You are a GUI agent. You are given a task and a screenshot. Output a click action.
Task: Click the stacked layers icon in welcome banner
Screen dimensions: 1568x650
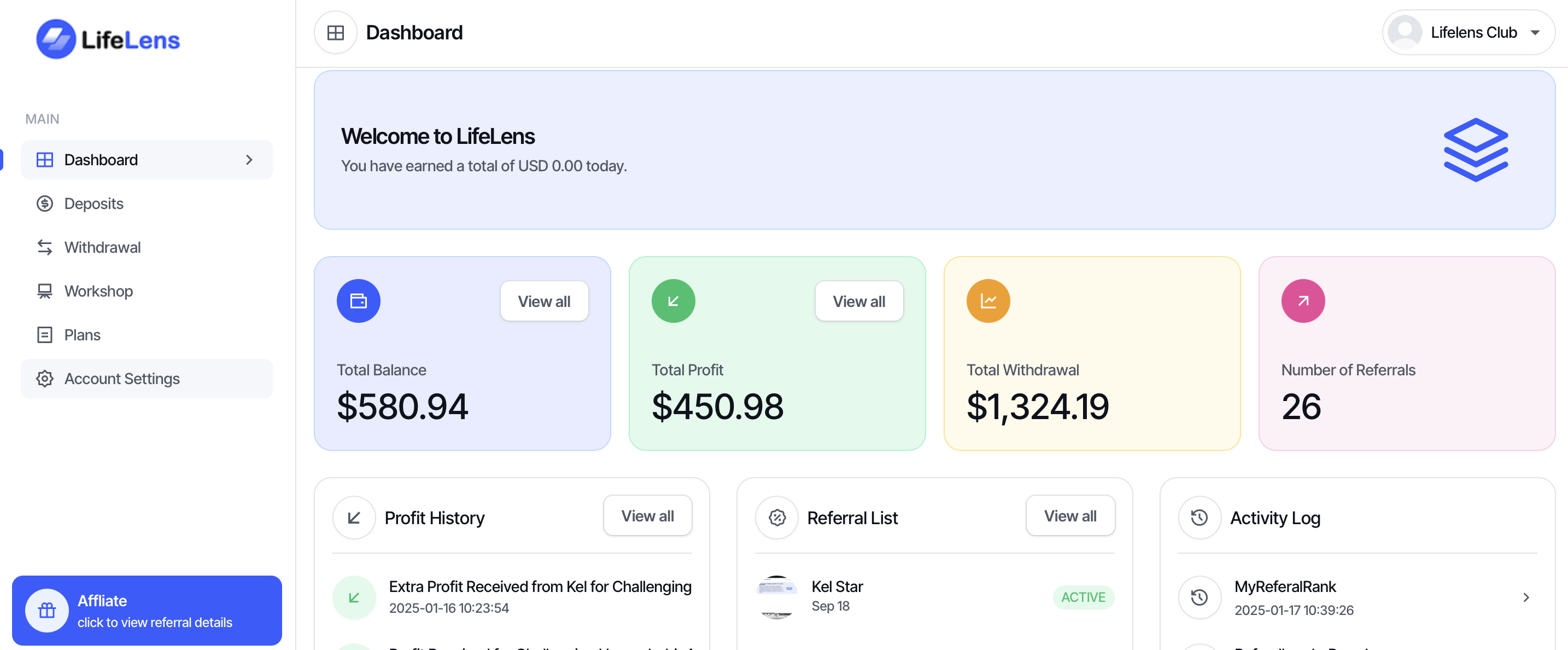coord(1476,150)
